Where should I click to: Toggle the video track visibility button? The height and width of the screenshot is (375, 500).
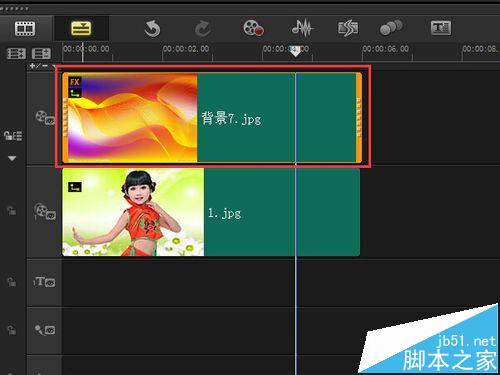tap(45, 118)
